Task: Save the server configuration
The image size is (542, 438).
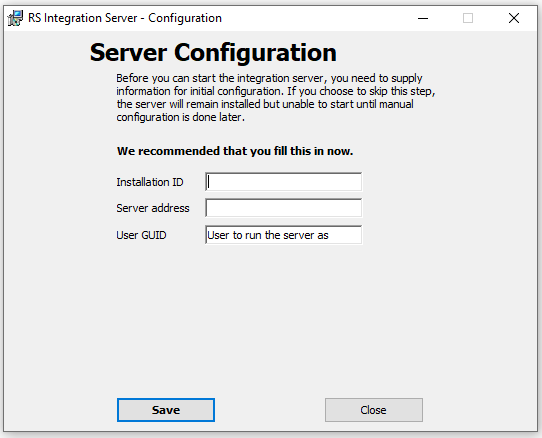Action: [x=166, y=410]
